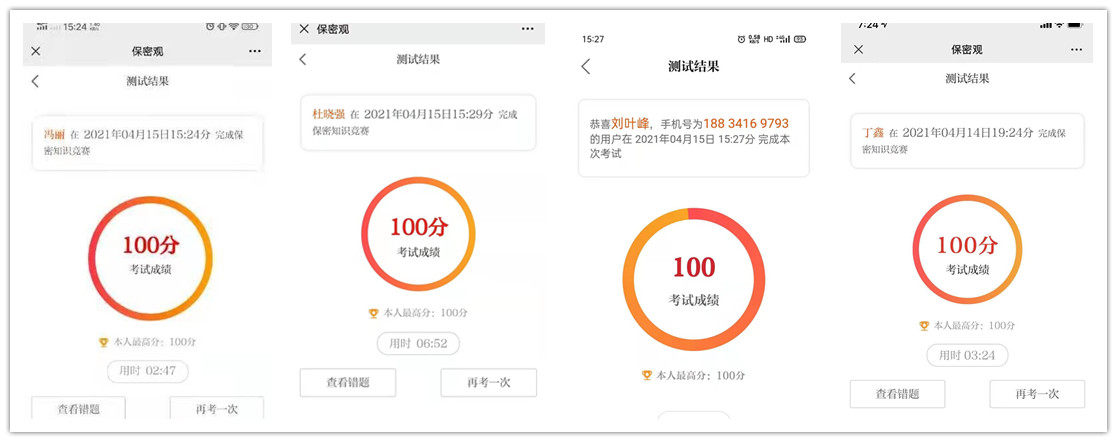
Task: Click 查看错题 below the 用时 02:47 result
Action: (x=78, y=408)
